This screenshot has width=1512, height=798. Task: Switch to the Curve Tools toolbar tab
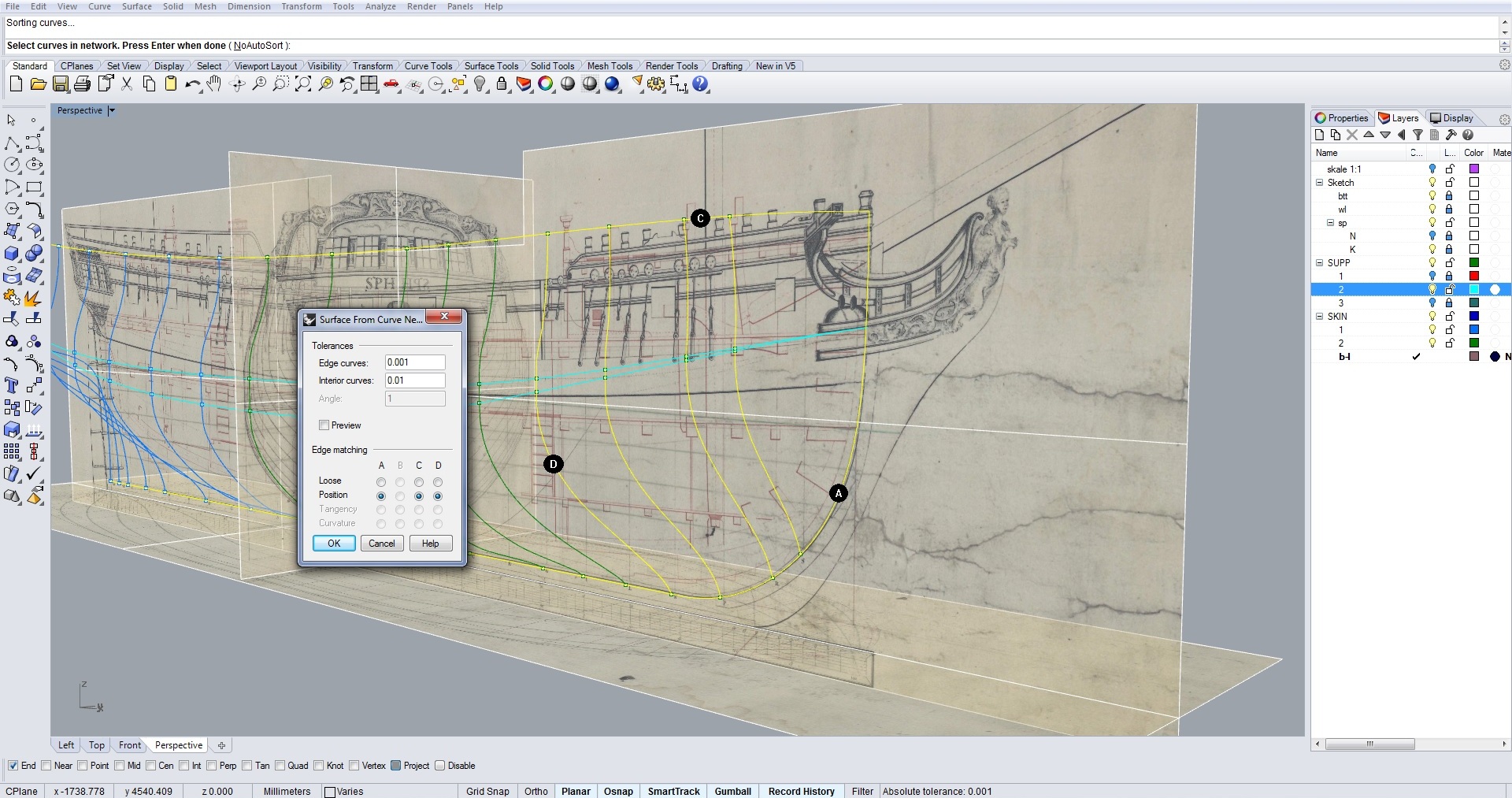pos(428,66)
